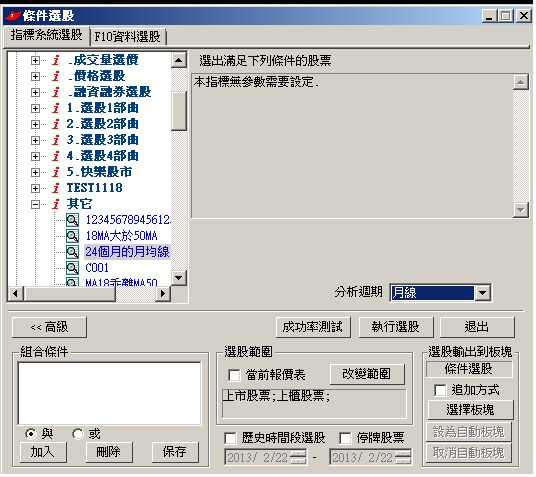536x477 pixels.
Task: Click magnifier icon of 24個月的月均線
Action: (x=72, y=252)
